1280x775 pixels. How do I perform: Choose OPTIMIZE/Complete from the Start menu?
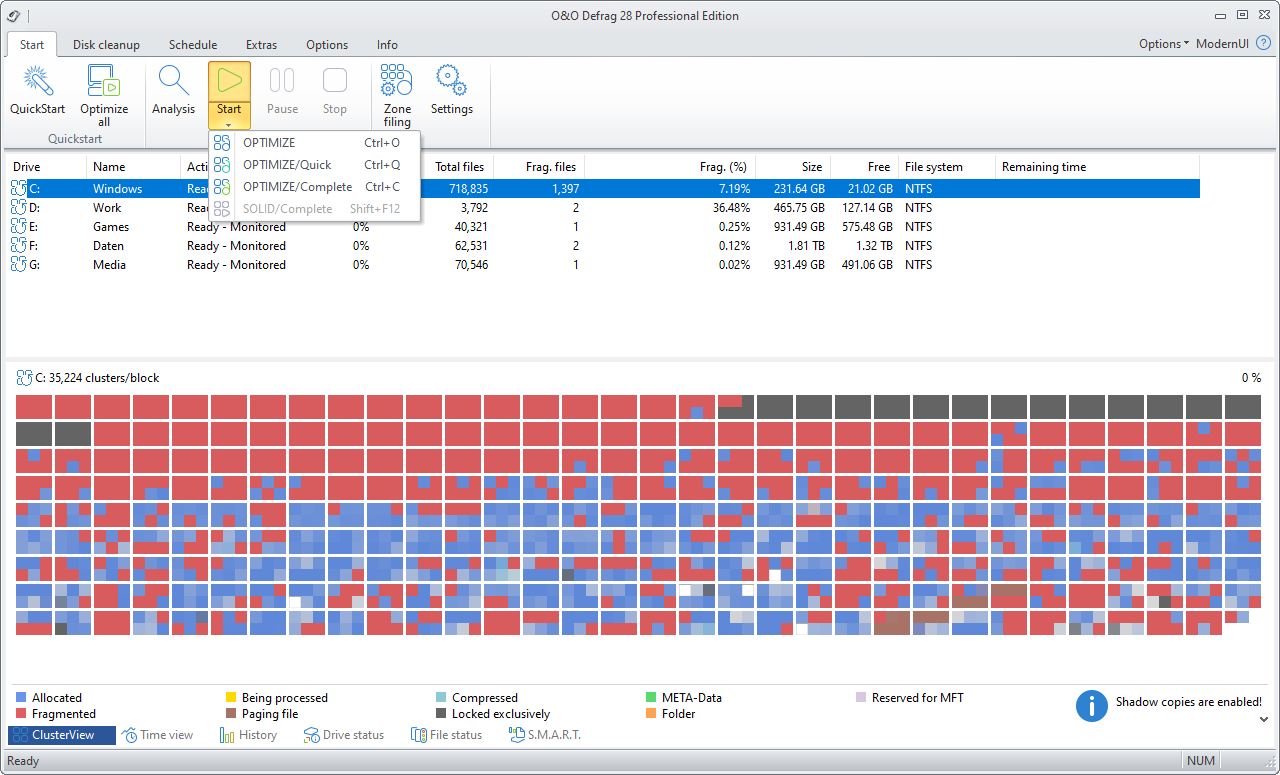click(315, 187)
